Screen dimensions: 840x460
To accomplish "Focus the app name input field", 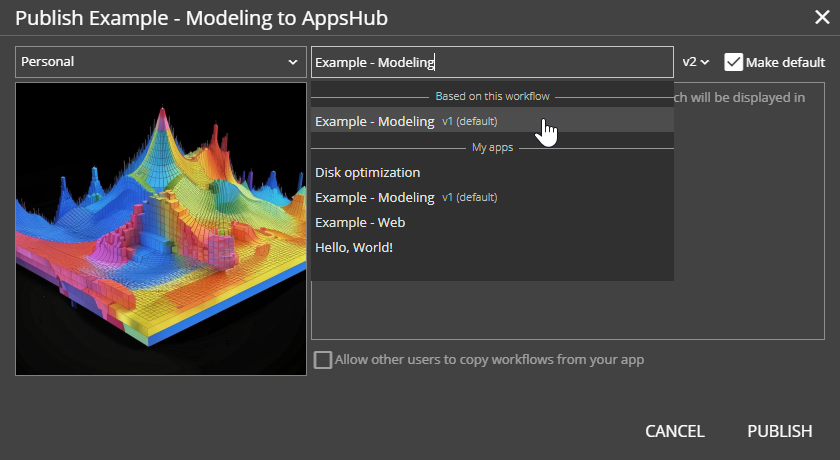I will tap(492, 62).
